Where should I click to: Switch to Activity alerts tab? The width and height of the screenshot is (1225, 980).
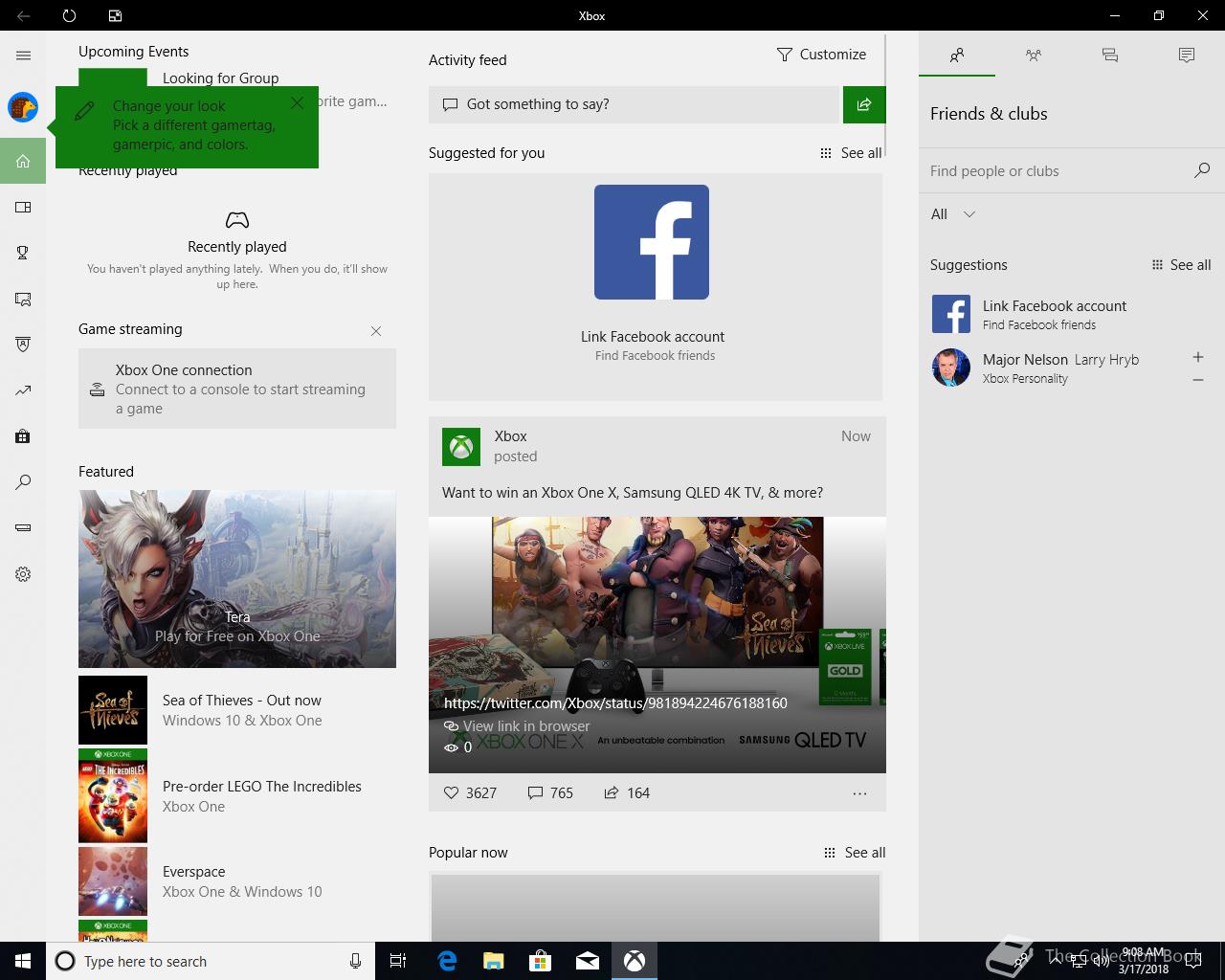coord(1187,56)
